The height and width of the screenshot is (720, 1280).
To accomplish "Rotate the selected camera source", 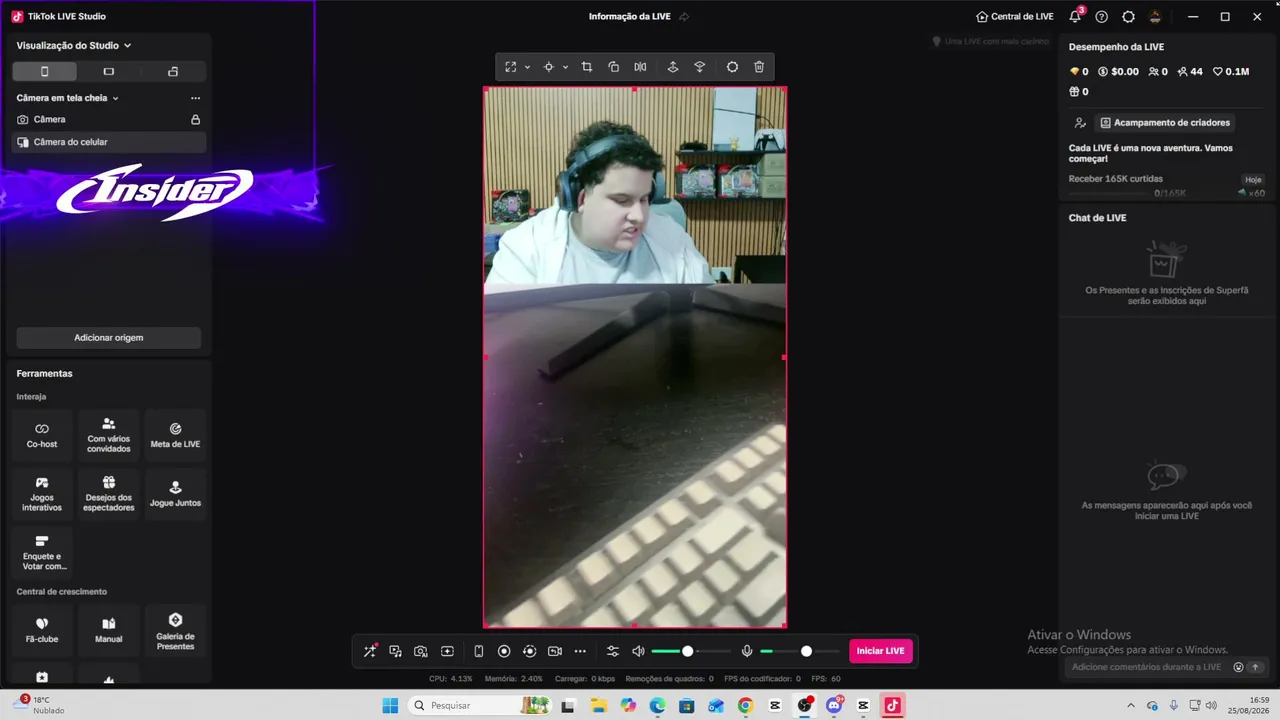I will (x=614, y=67).
